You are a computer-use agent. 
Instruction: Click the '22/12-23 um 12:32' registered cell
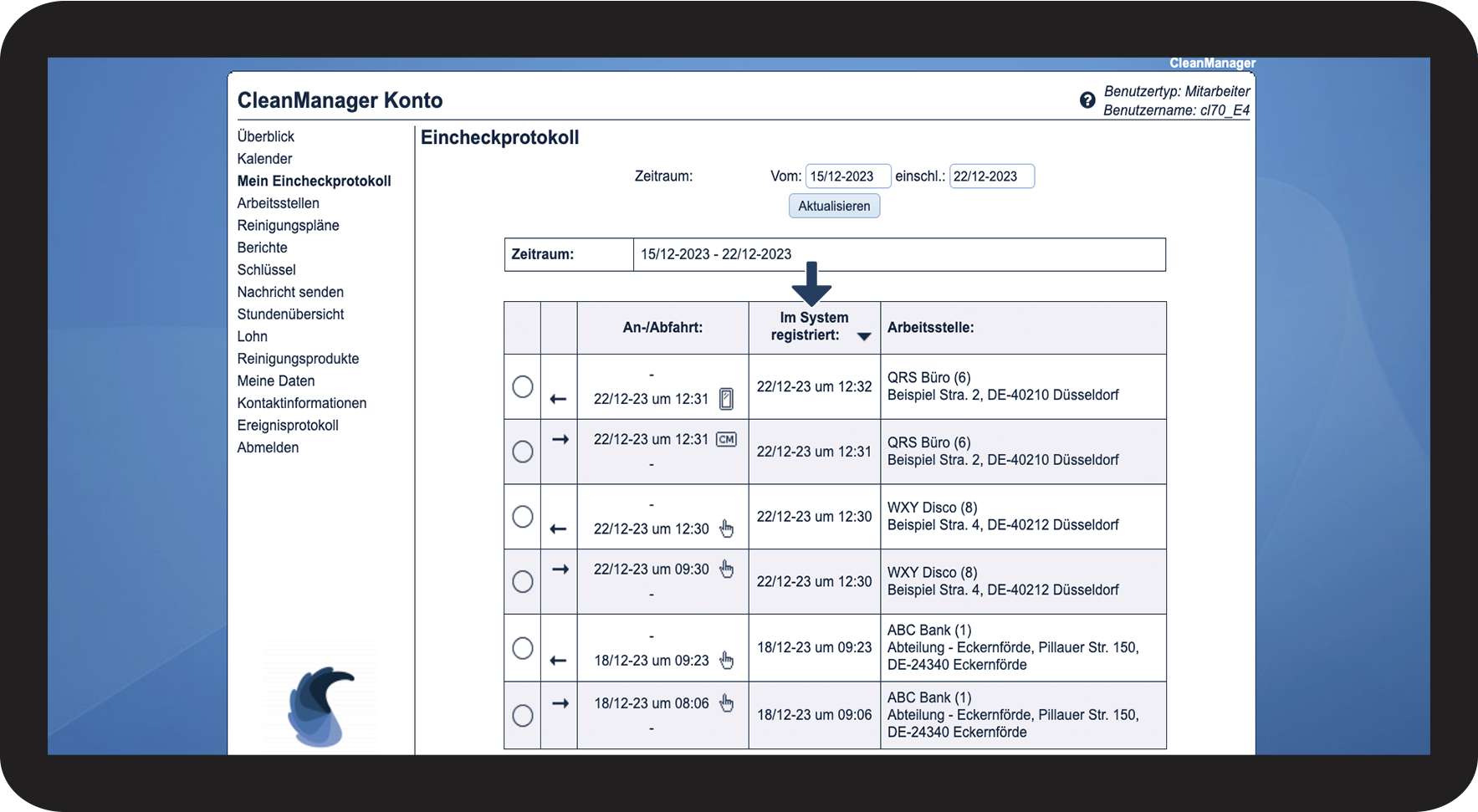click(x=815, y=386)
